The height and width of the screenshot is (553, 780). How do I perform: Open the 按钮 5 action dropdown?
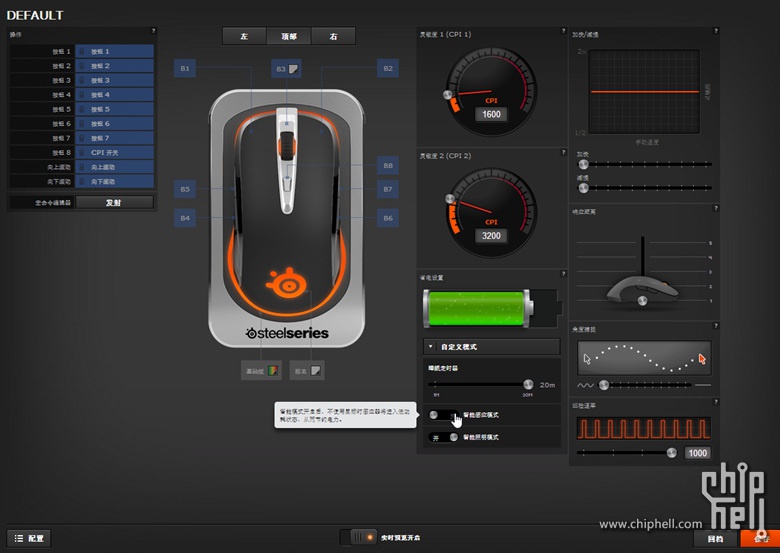[114, 109]
